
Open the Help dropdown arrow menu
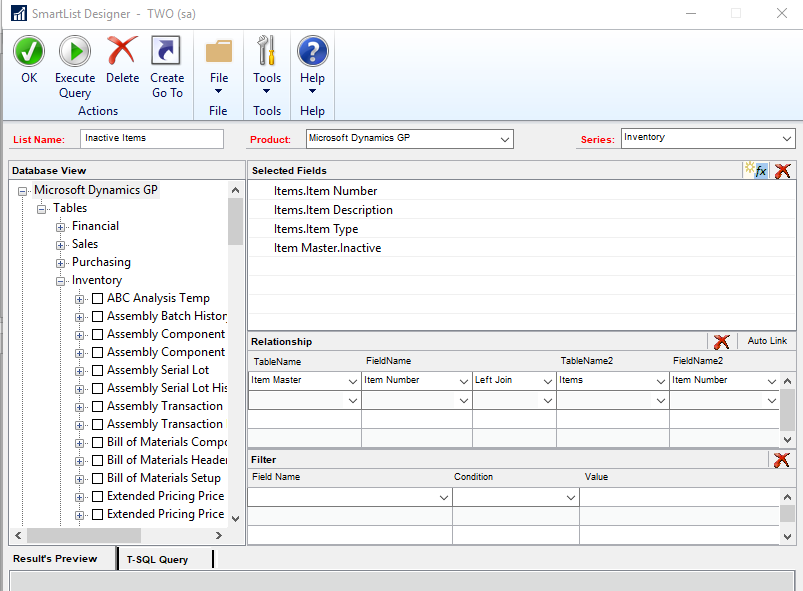[312, 91]
